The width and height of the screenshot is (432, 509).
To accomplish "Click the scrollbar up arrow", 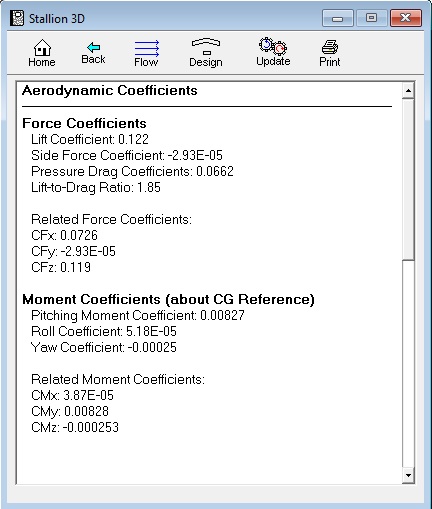I will [x=408, y=90].
